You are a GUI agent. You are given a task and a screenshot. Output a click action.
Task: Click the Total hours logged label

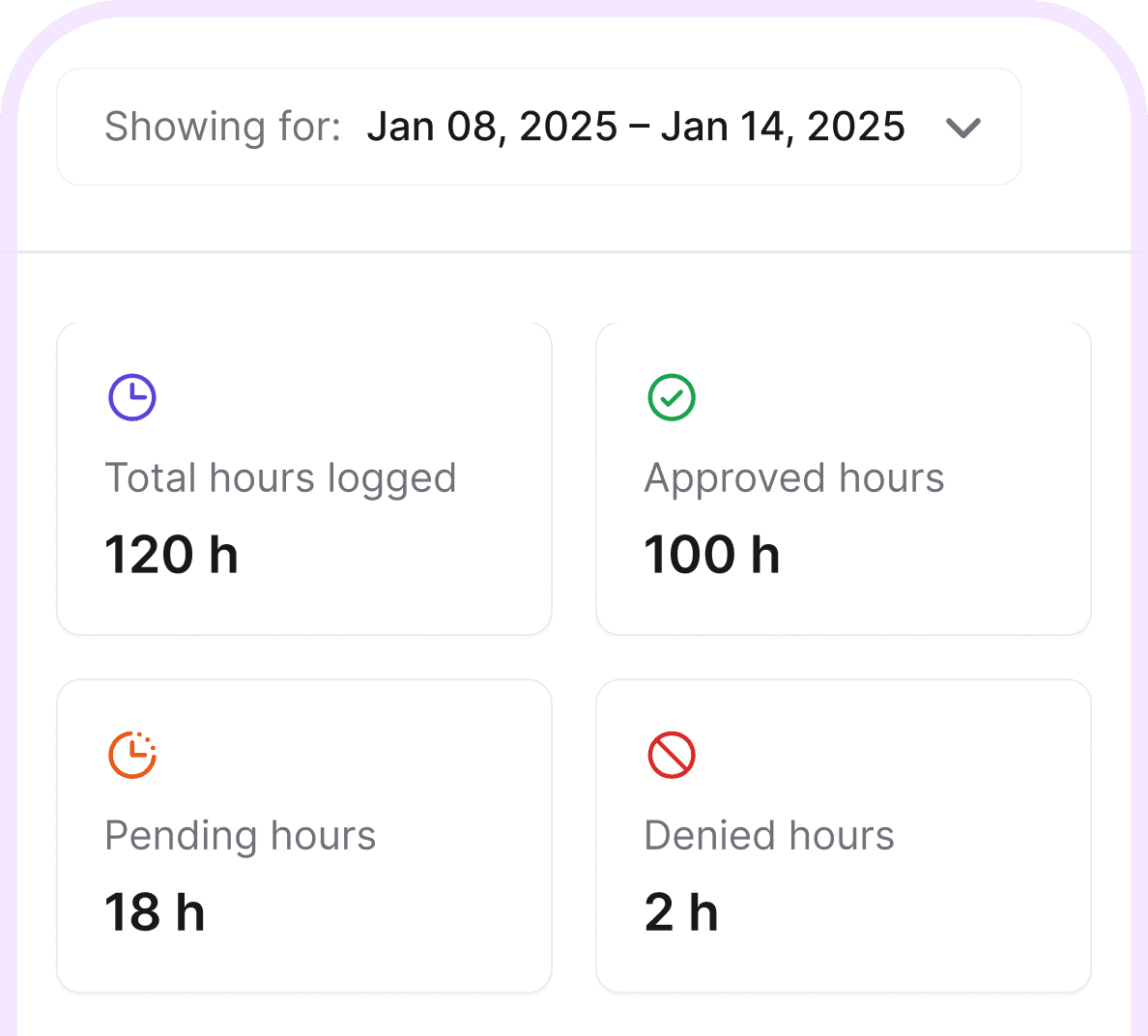point(281,477)
